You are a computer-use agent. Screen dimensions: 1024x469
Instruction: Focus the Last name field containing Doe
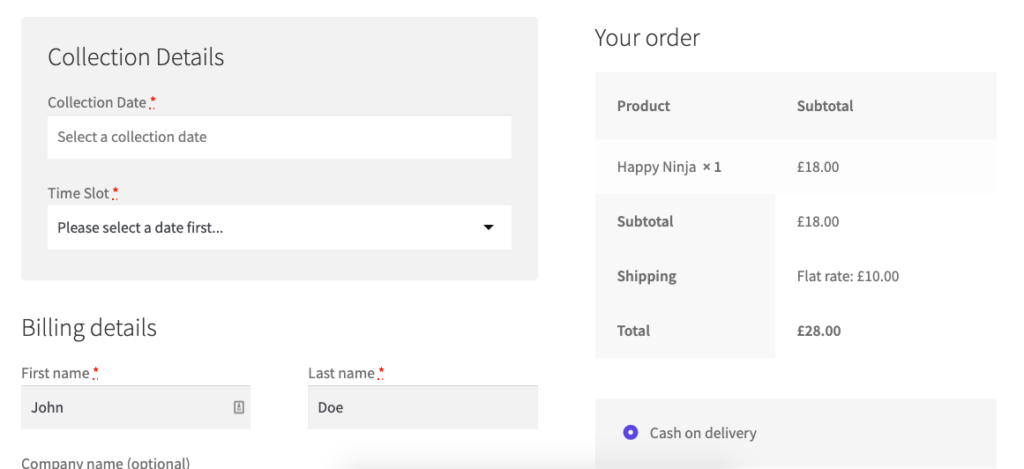click(422, 407)
